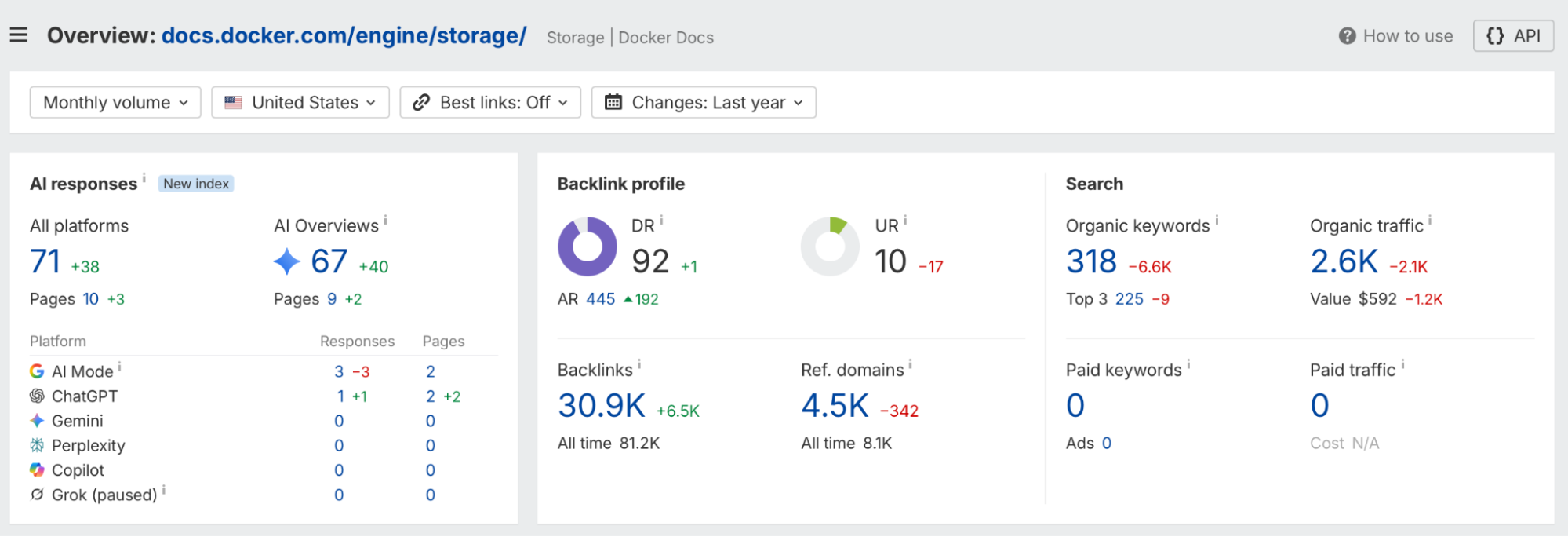Open the United States country dropdown

(x=300, y=103)
